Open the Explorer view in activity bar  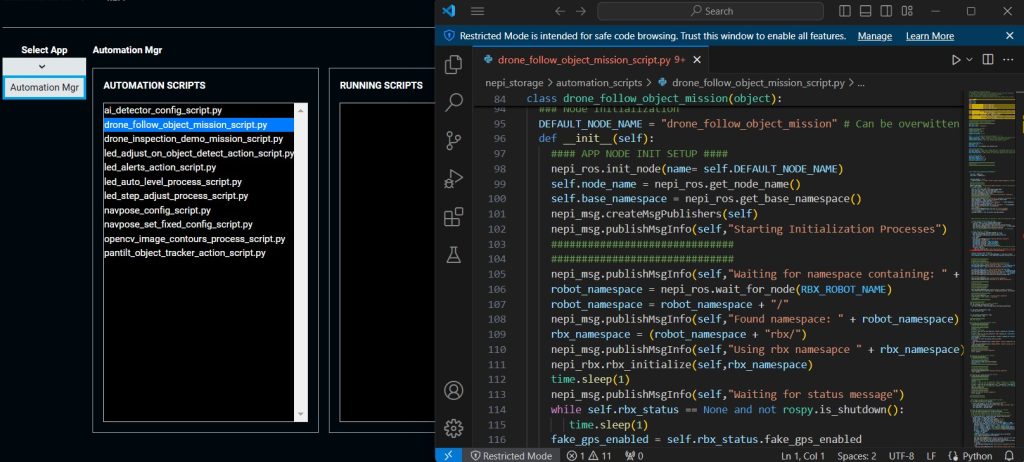click(454, 65)
